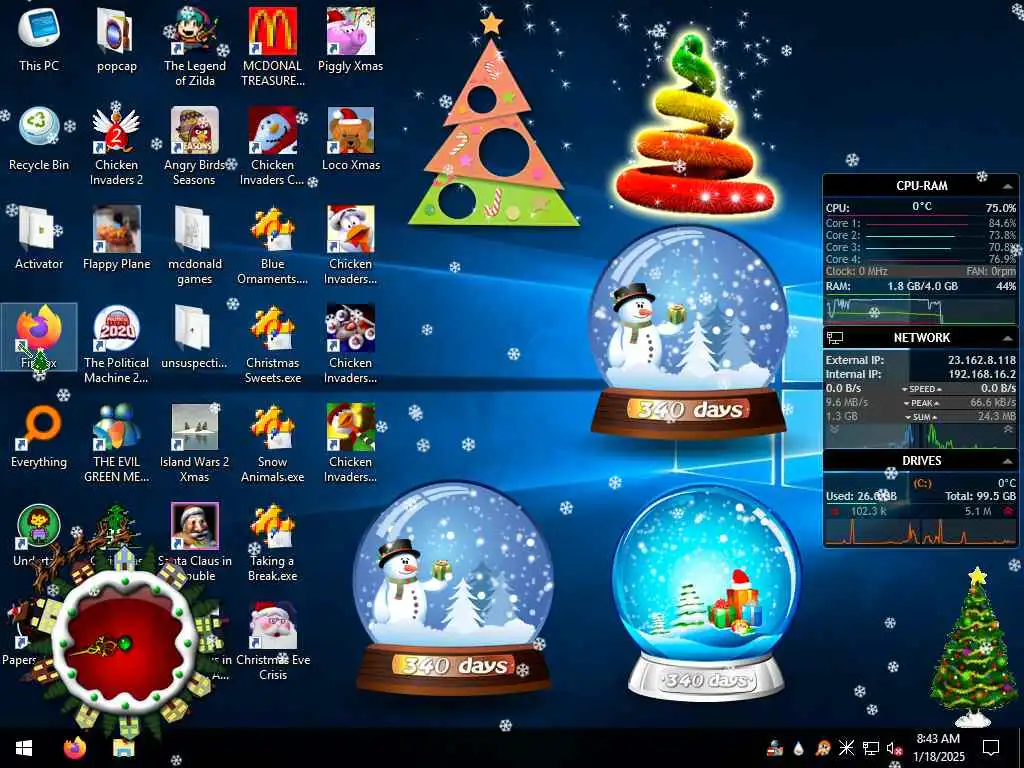Open the network status tray icon
1024x768 pixels.
click(x=870, y=748)
